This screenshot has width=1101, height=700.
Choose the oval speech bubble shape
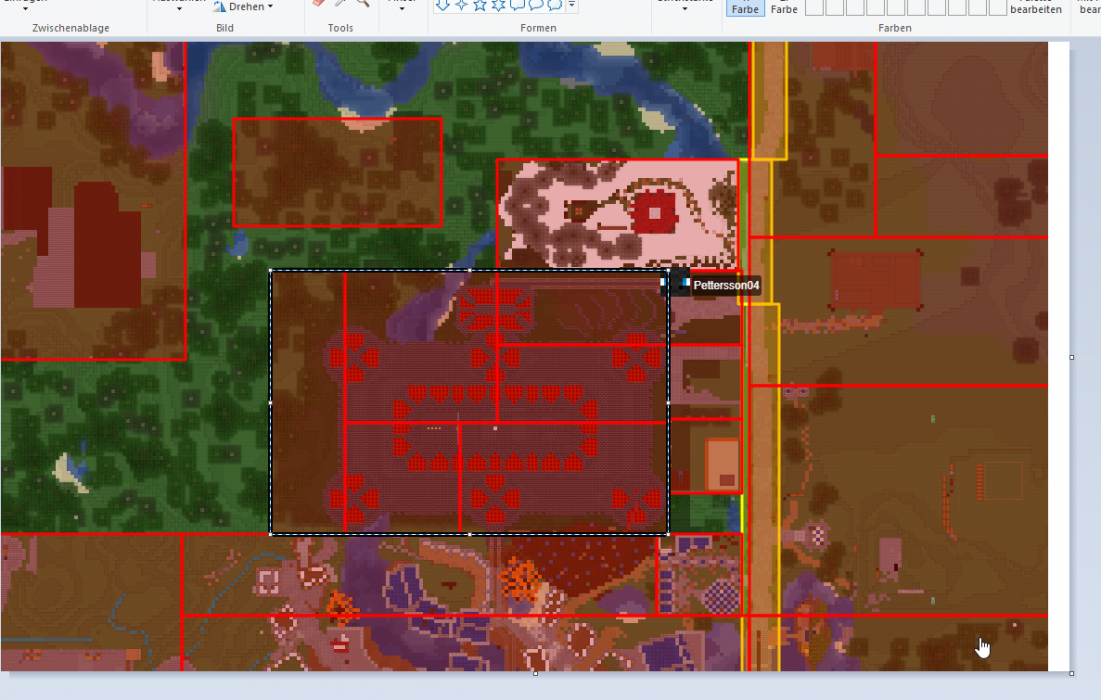click(x=536, y=5)
